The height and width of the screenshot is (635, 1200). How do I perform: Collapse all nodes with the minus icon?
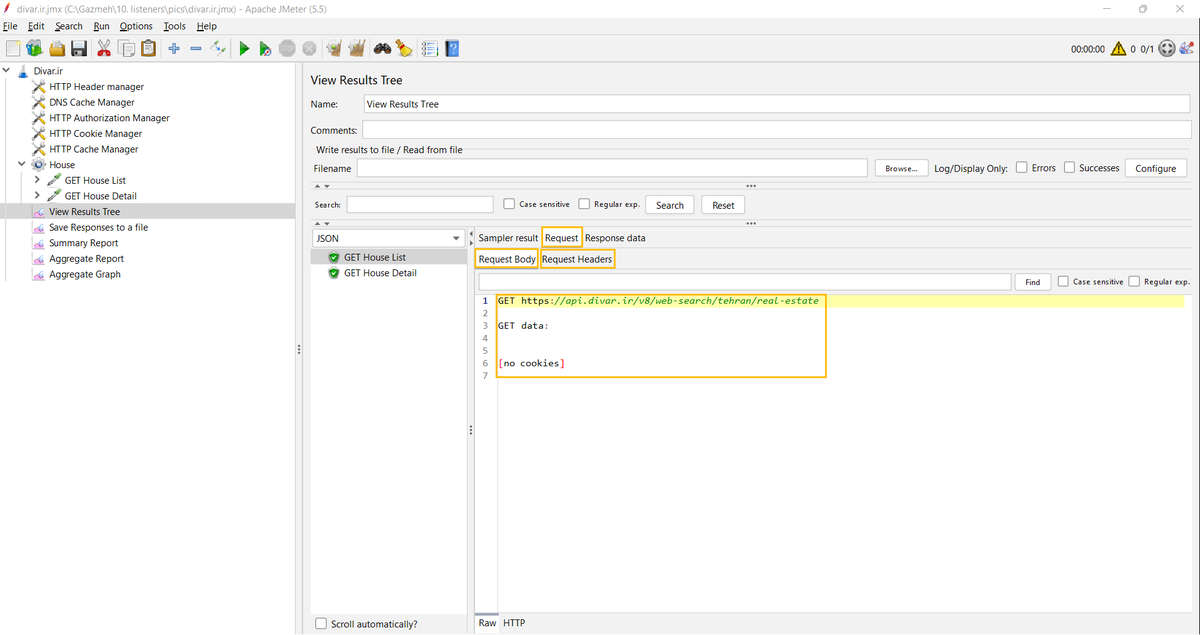pos(196,48)
